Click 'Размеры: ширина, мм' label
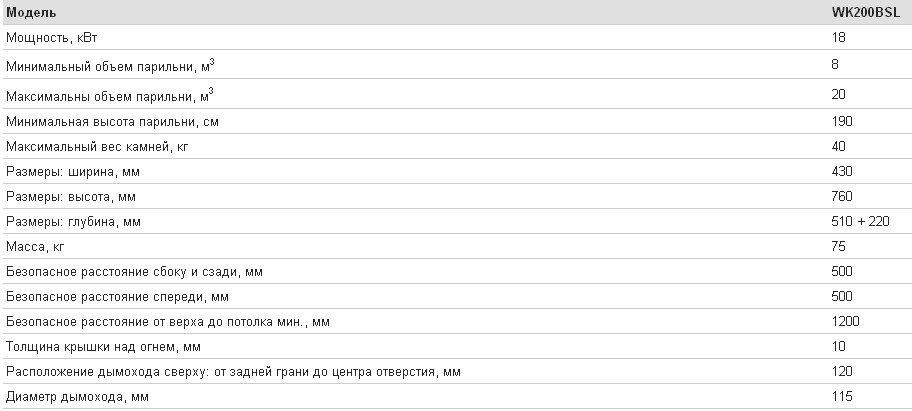Image resolution: width=912 pixels, height=411 pixels. click(73, 172)
